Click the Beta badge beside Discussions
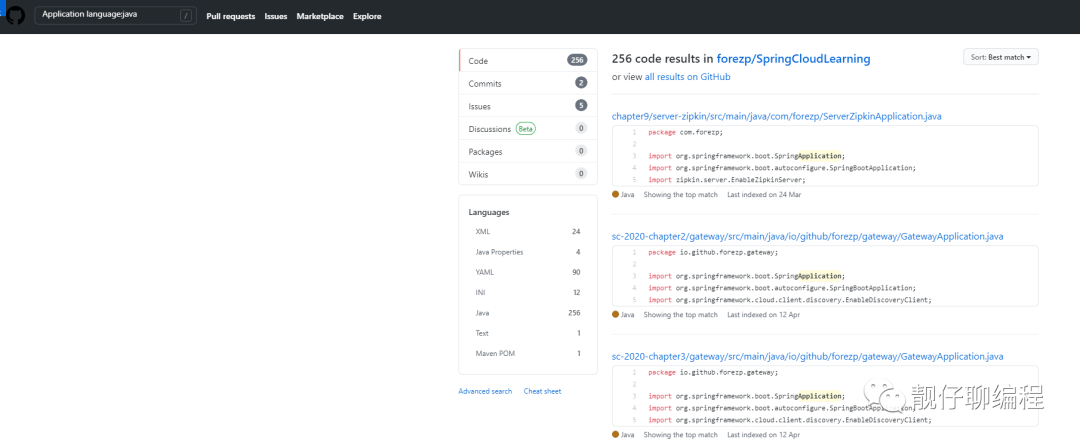This screenshot has width=1080, height=445. point(526,129)
